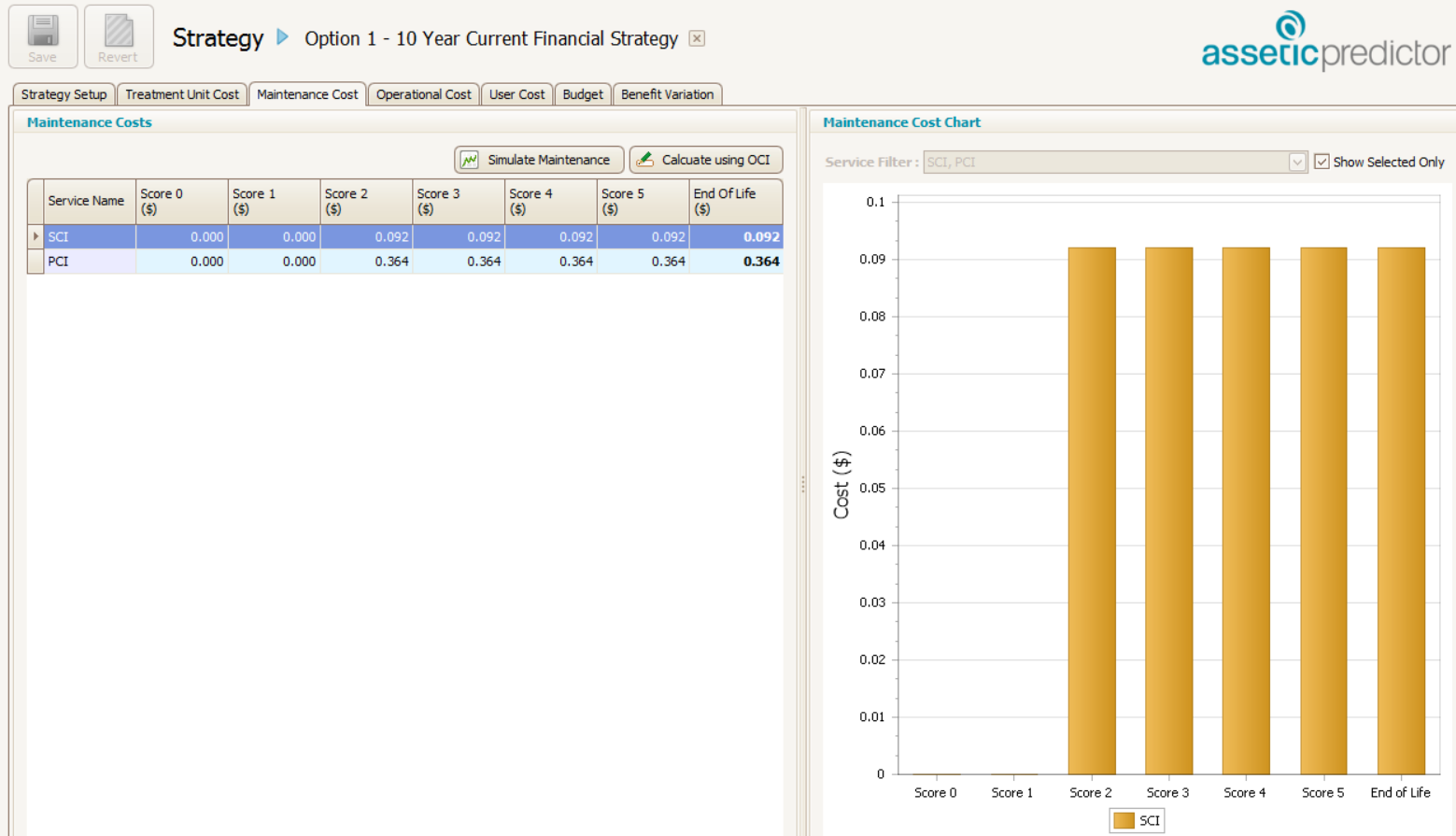Open the Treatment Unit Cost tab
The width and height of the screenshot is (1456, 836).
click(182, 94)
